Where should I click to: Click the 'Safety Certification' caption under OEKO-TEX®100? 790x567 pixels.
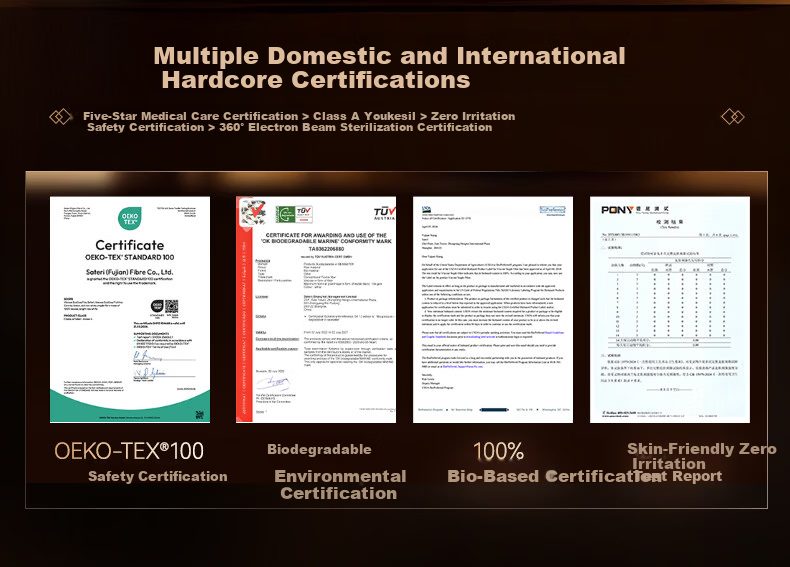[x=158, y=476]
